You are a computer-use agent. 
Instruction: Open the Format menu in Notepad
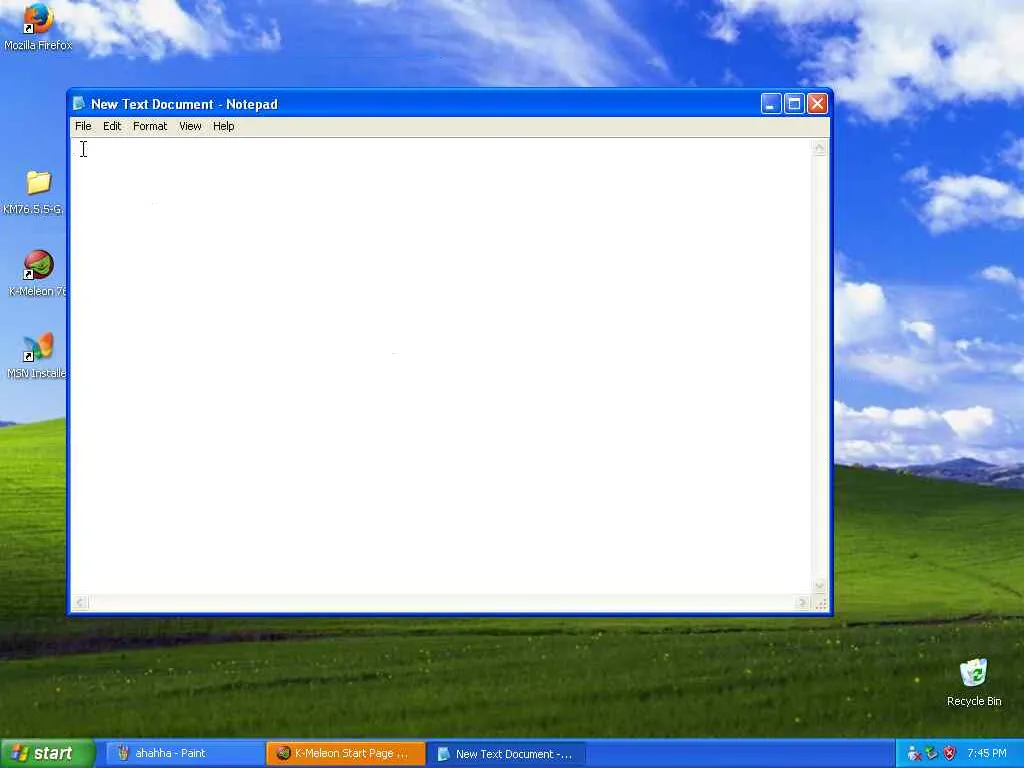click(x=150, y=126)
